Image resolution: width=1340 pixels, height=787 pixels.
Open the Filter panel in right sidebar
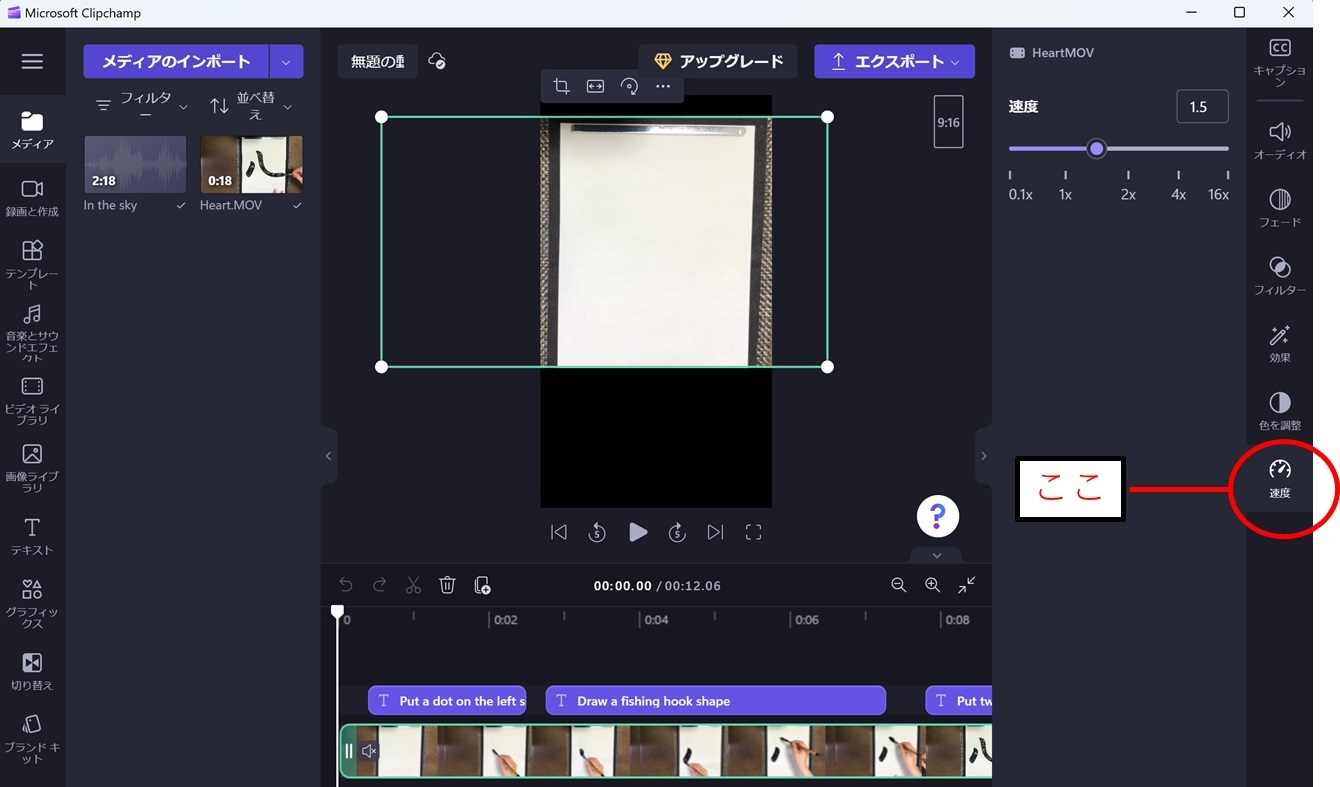(1279, 274)
